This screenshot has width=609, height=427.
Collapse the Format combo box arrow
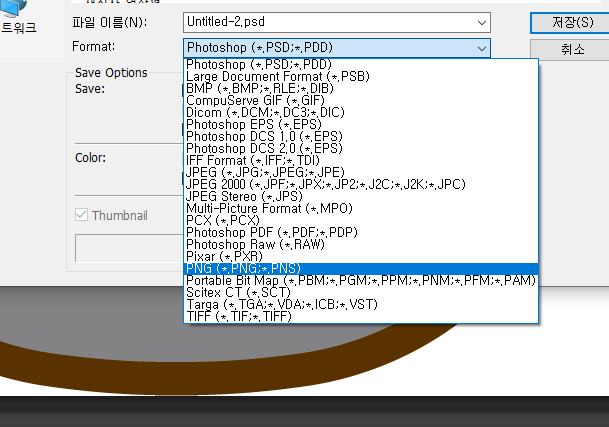coord(482,48)
